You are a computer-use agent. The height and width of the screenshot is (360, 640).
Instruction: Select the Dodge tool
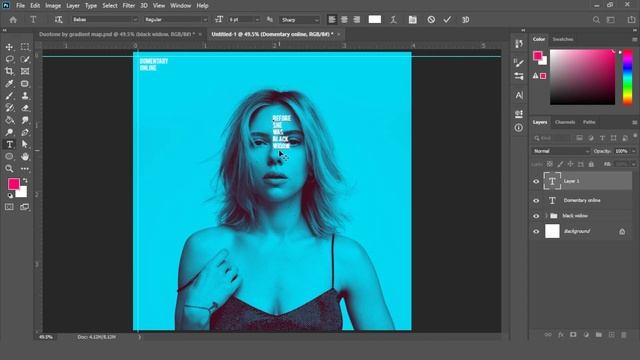point(9,132)
